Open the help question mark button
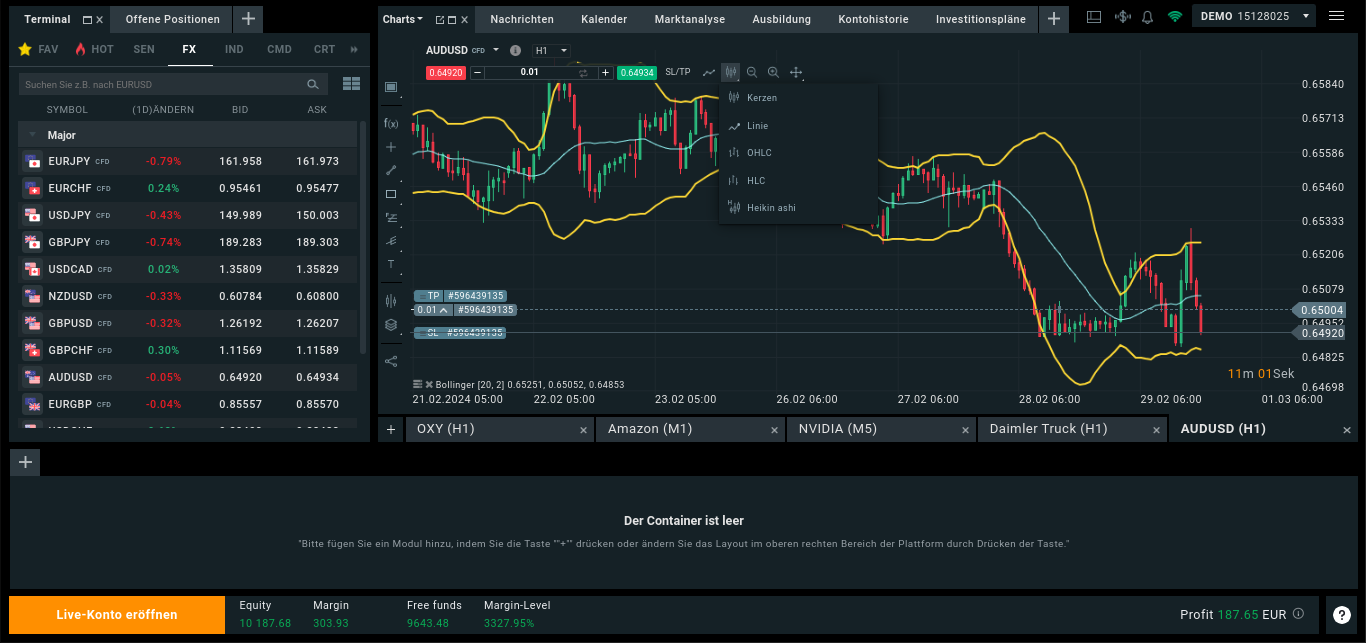The height and width of the screenshot is (643, 1366). click(1342, 614)
